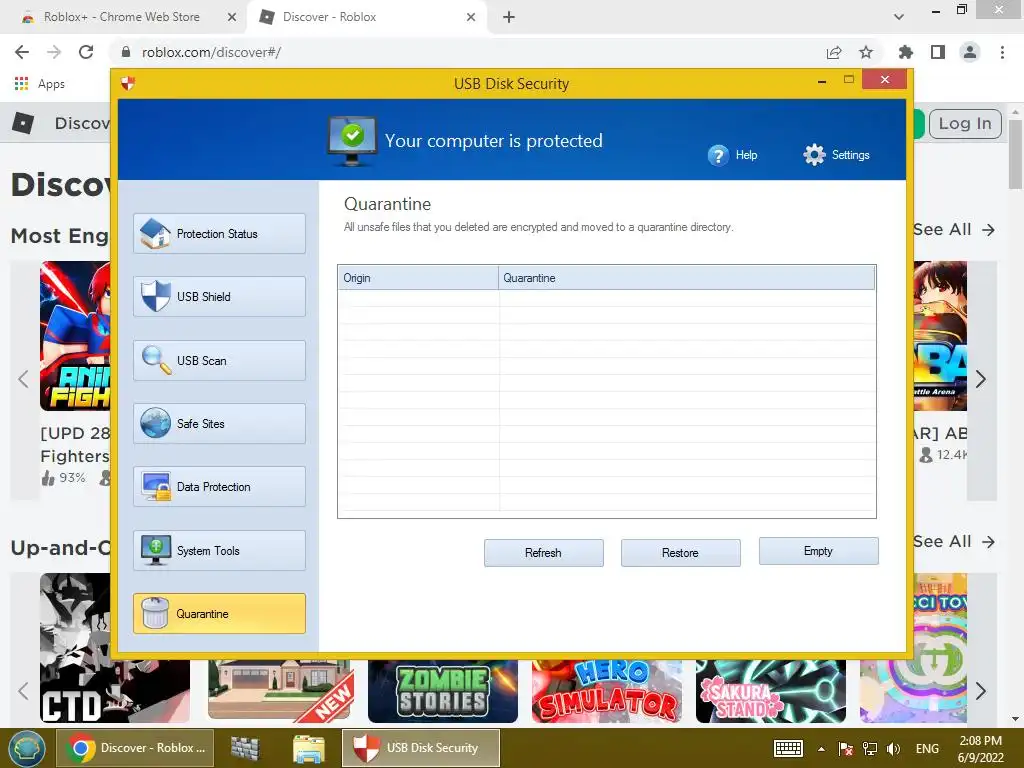Open the Zombie Stories game thumbnail
This screenshot has width=1024, height=768.
pos(443,691)
